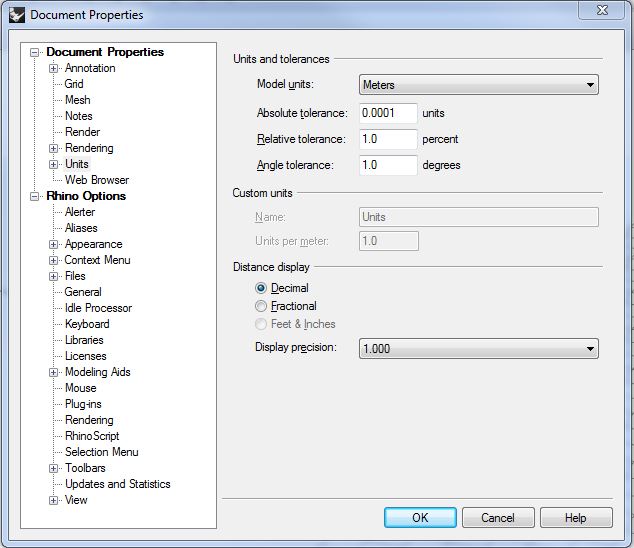Expand the Toolbars tree node
Image resolution: width=634 pixels, height=548 pixels.
(53, 468)
